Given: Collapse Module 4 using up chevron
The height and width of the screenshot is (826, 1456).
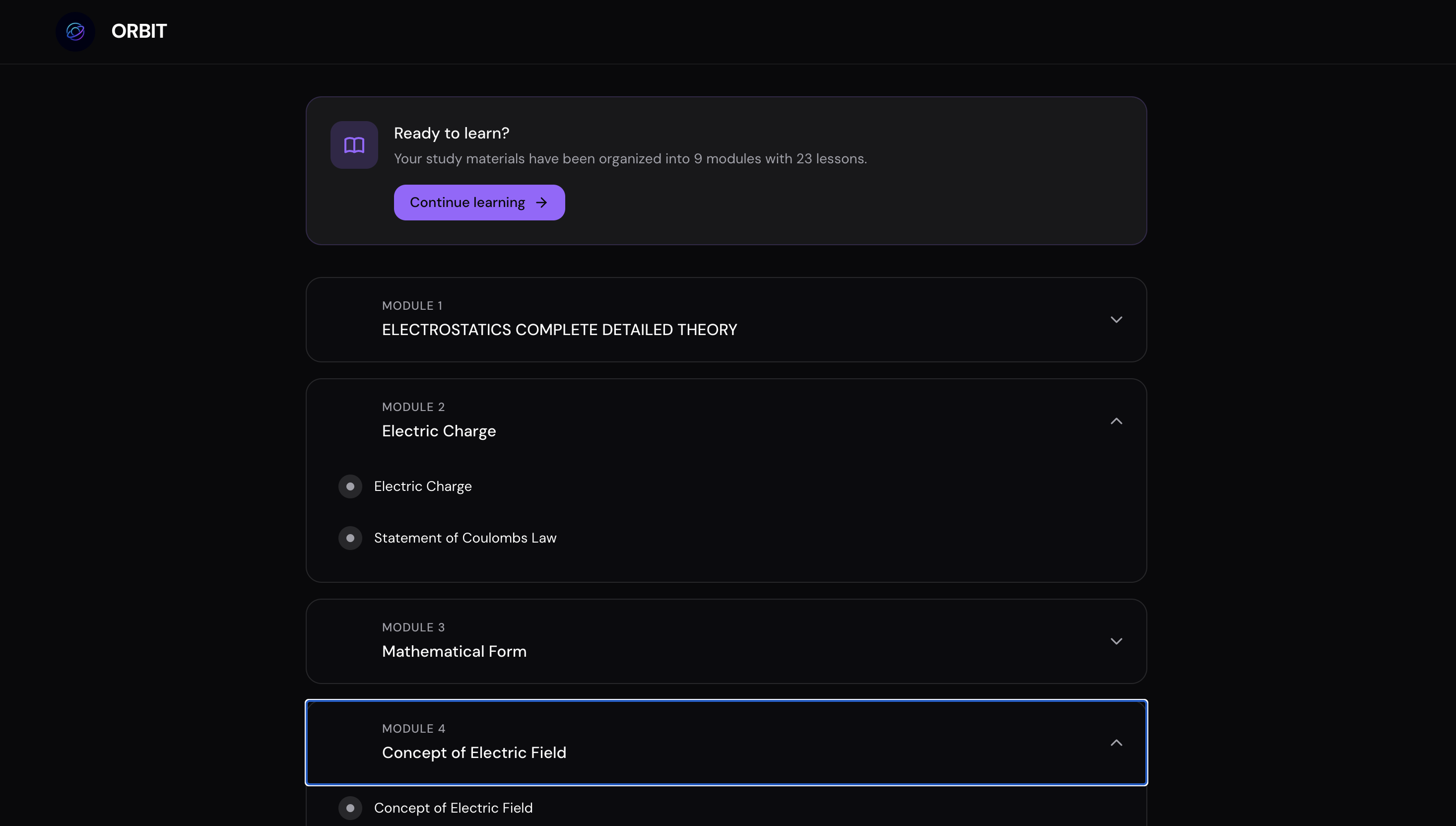Looking at the screenshot, I should pos(1116,743).
